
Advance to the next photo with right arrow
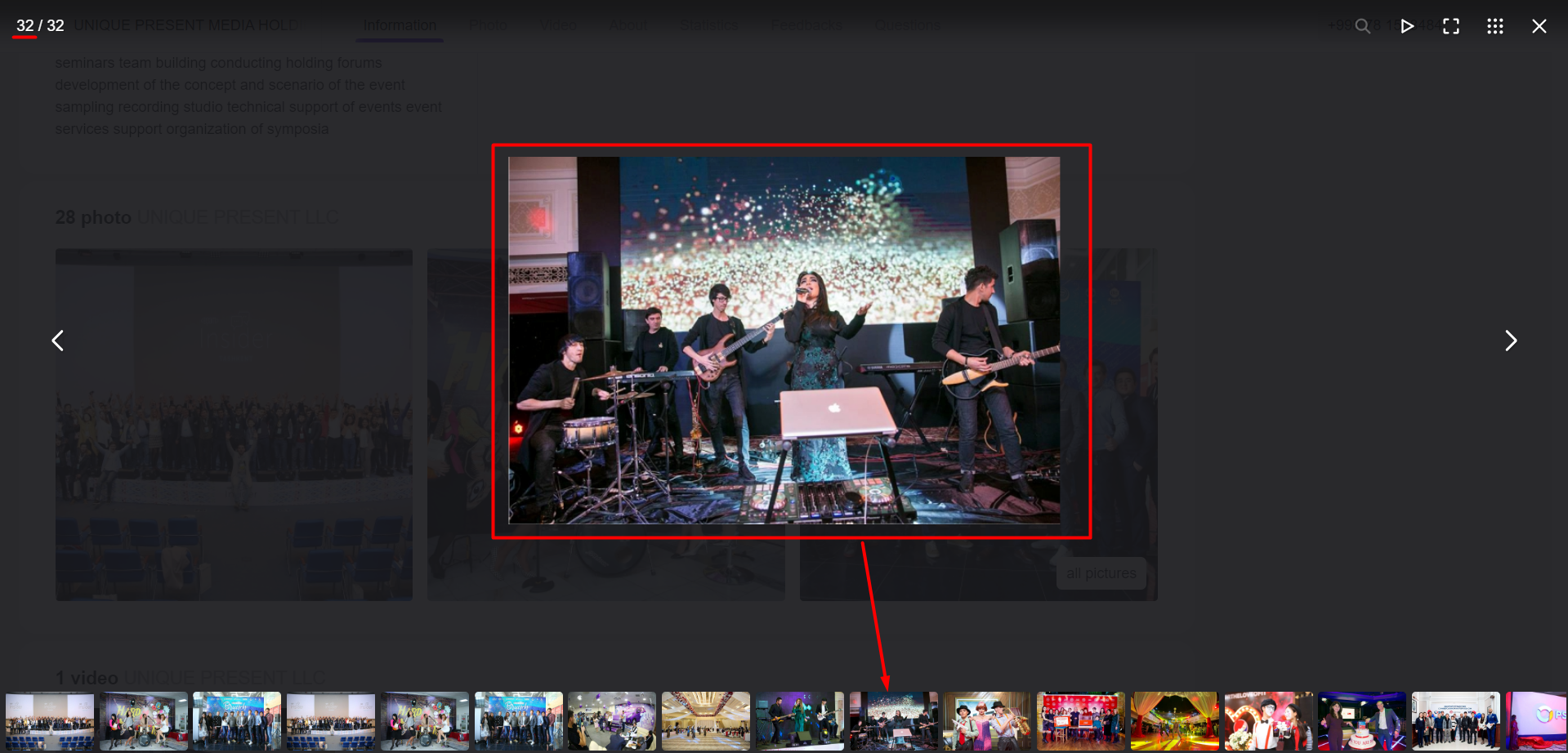pyautogui.click(x=1511, y=341)
